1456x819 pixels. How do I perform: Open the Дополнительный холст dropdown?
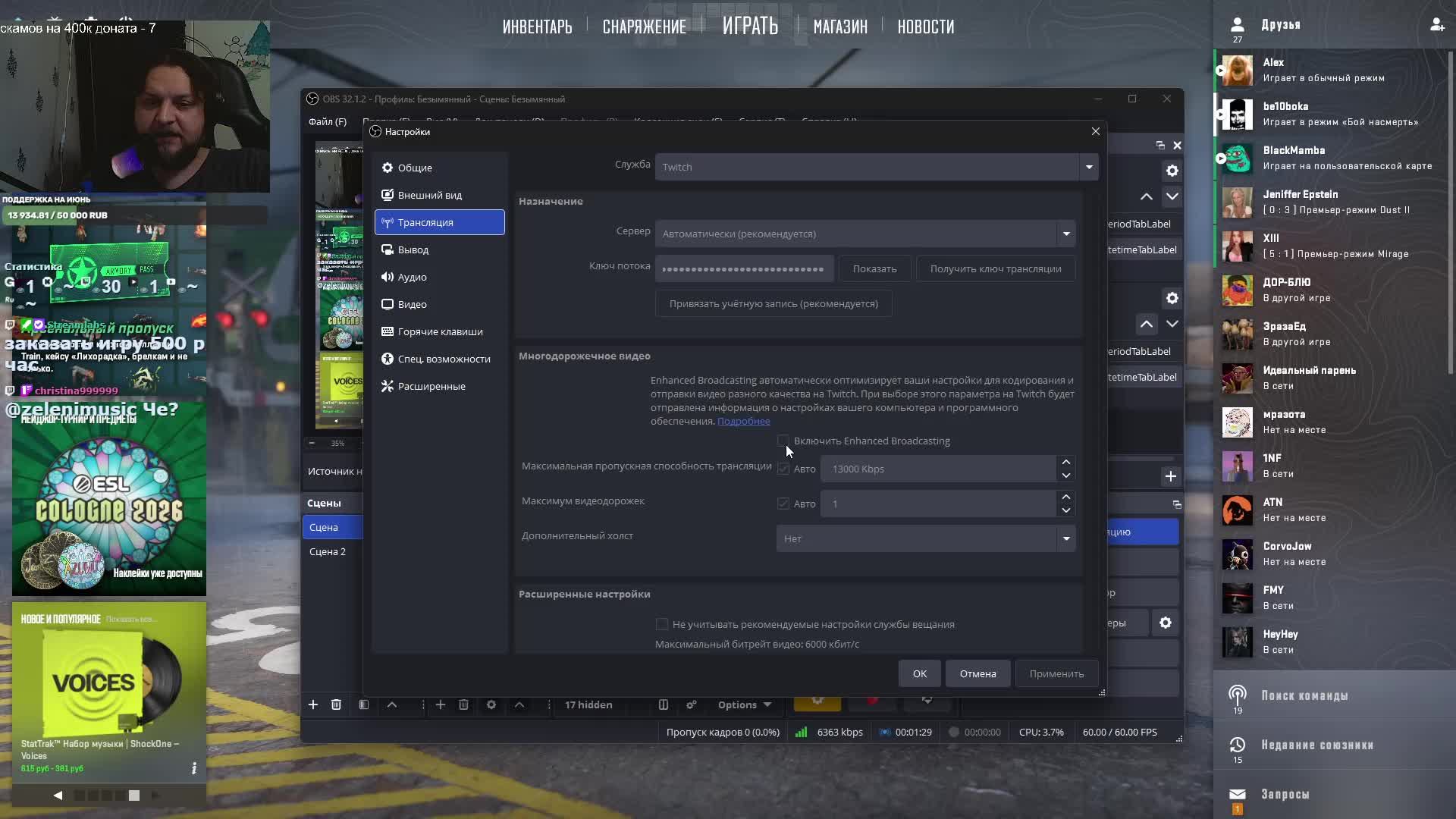point(926,538)
